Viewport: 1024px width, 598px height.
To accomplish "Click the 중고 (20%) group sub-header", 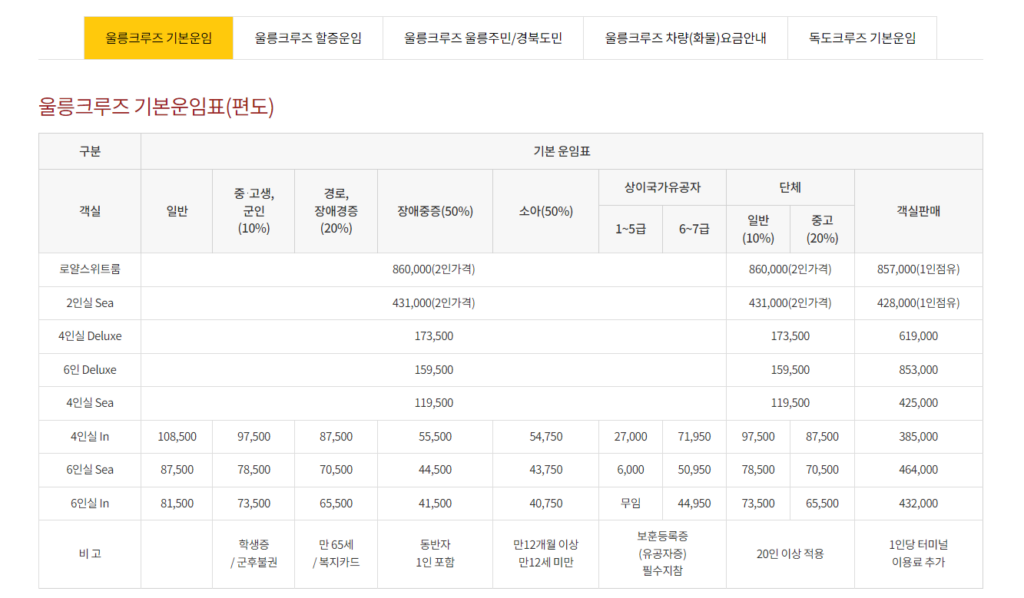I will [x=822, y=229].
